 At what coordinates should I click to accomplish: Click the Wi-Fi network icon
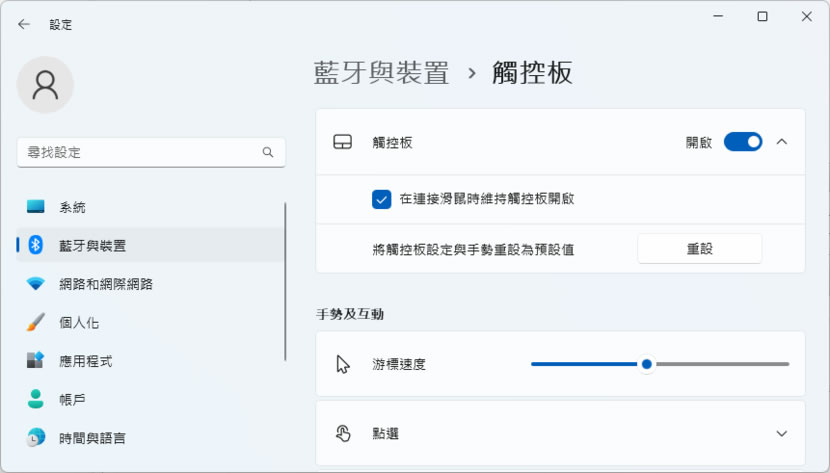[36, 284]
